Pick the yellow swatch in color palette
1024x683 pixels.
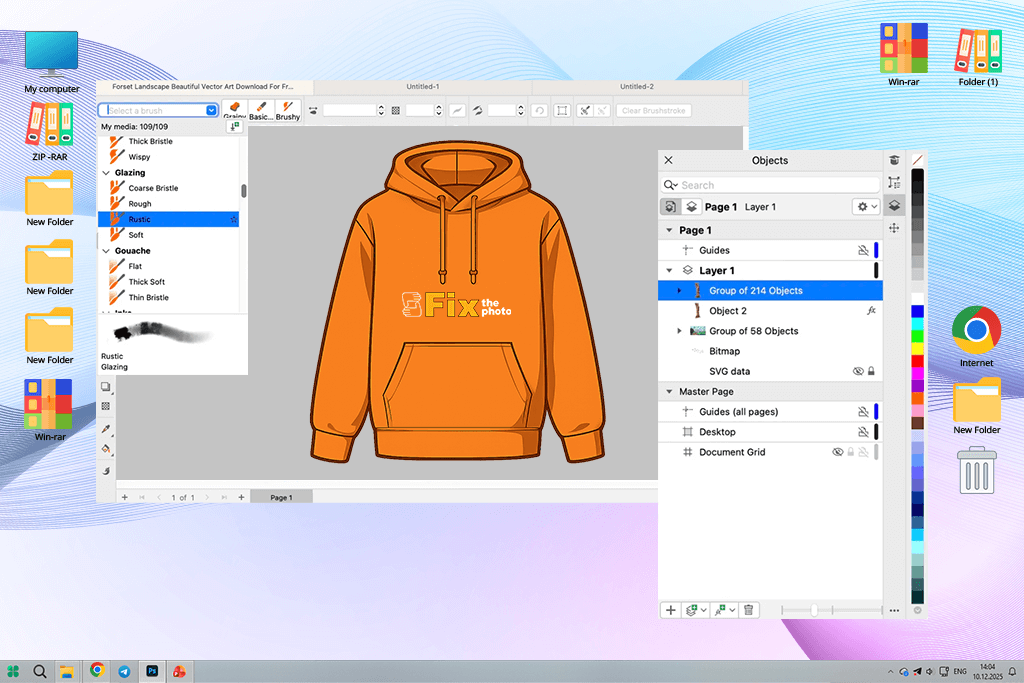click(x=918, y=349)
